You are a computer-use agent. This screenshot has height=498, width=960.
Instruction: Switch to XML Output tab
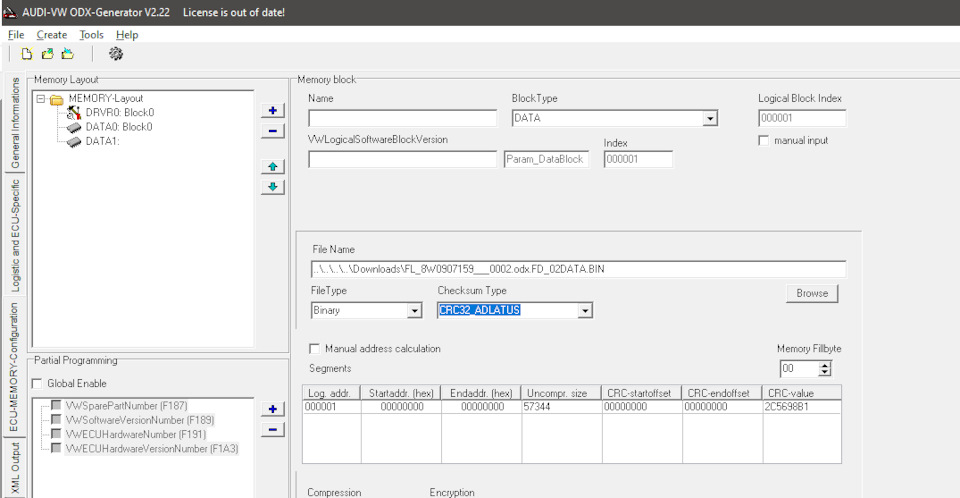click(x=15, y=469)
